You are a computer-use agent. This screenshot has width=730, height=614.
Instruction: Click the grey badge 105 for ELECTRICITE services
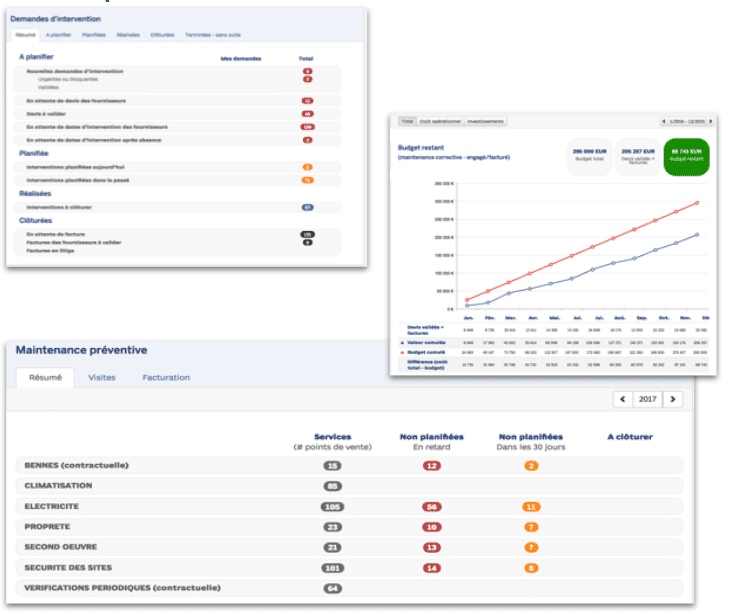click(332, 507)
